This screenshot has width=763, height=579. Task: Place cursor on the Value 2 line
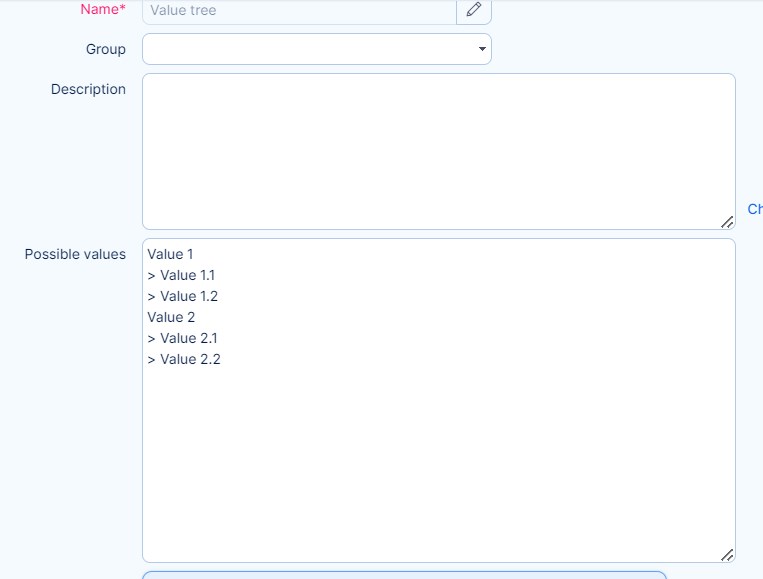tap(171, 317)
